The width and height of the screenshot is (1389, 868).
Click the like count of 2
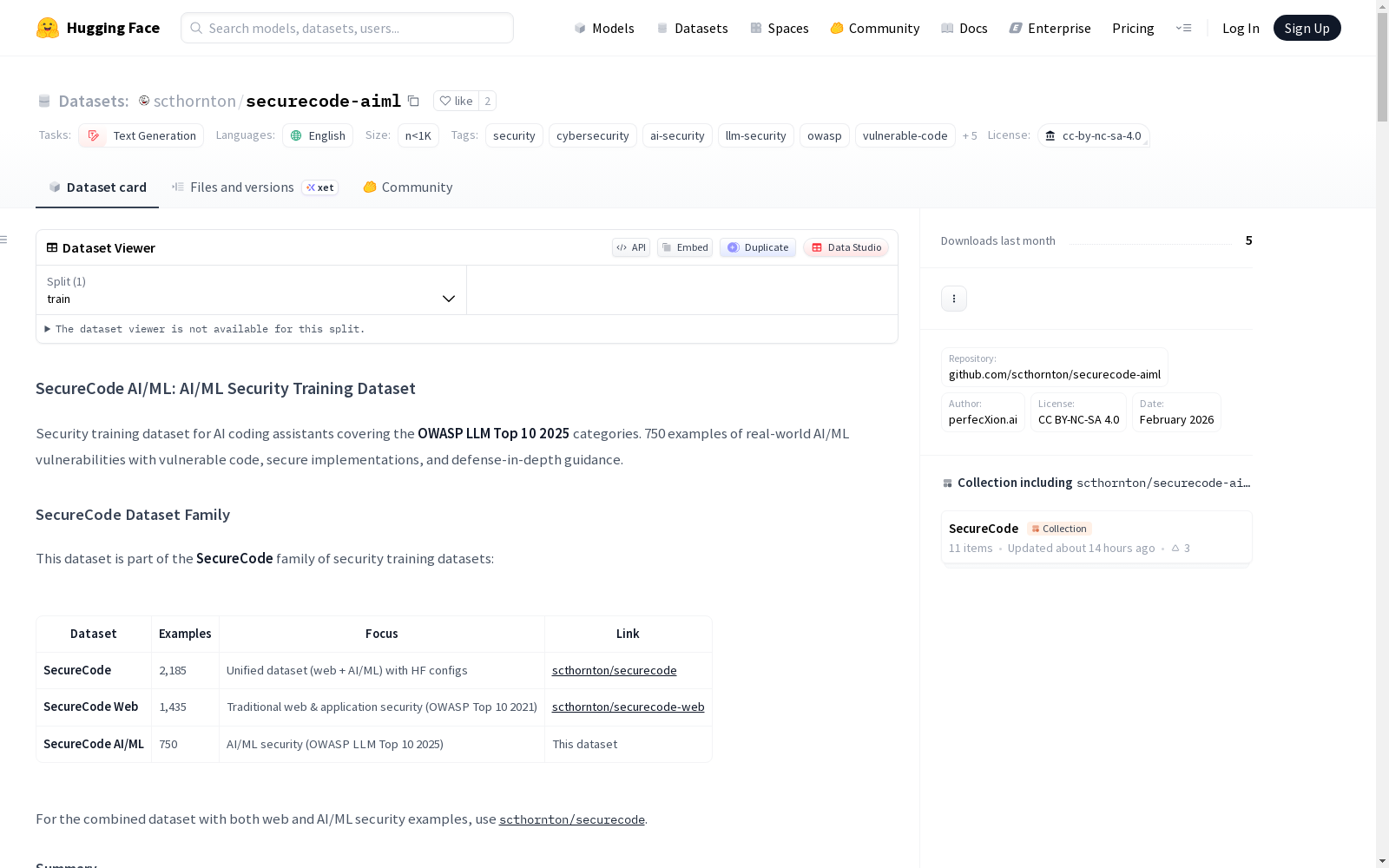[487, 101]
